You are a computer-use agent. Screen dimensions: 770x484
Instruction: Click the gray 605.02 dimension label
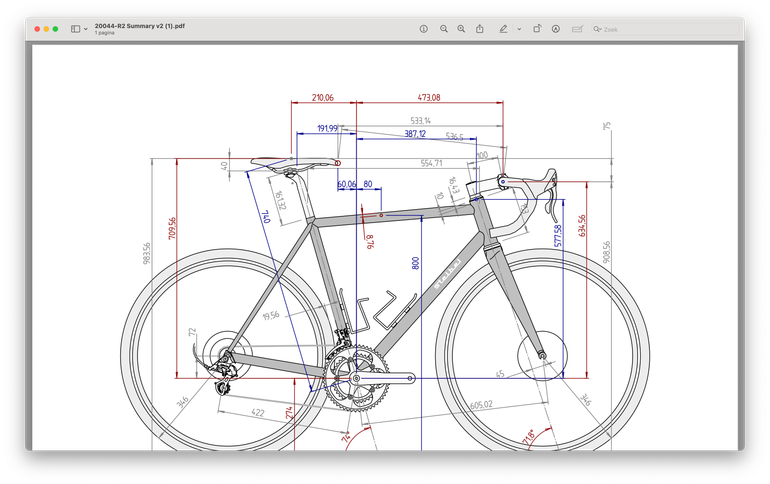tap(481, 404)
